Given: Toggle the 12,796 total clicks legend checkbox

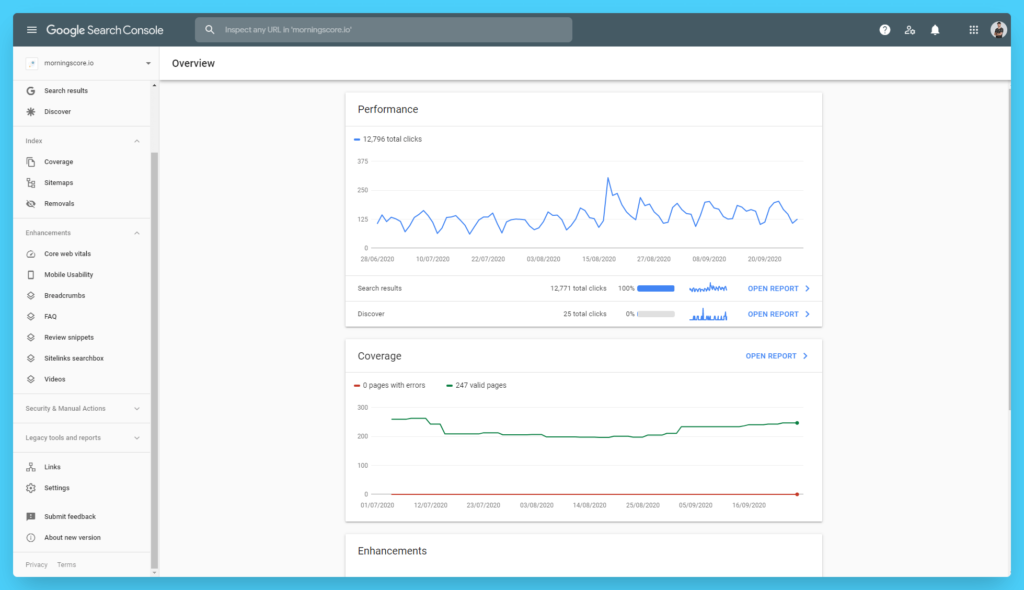Looking at the screenshot, I should pos(358,139).
